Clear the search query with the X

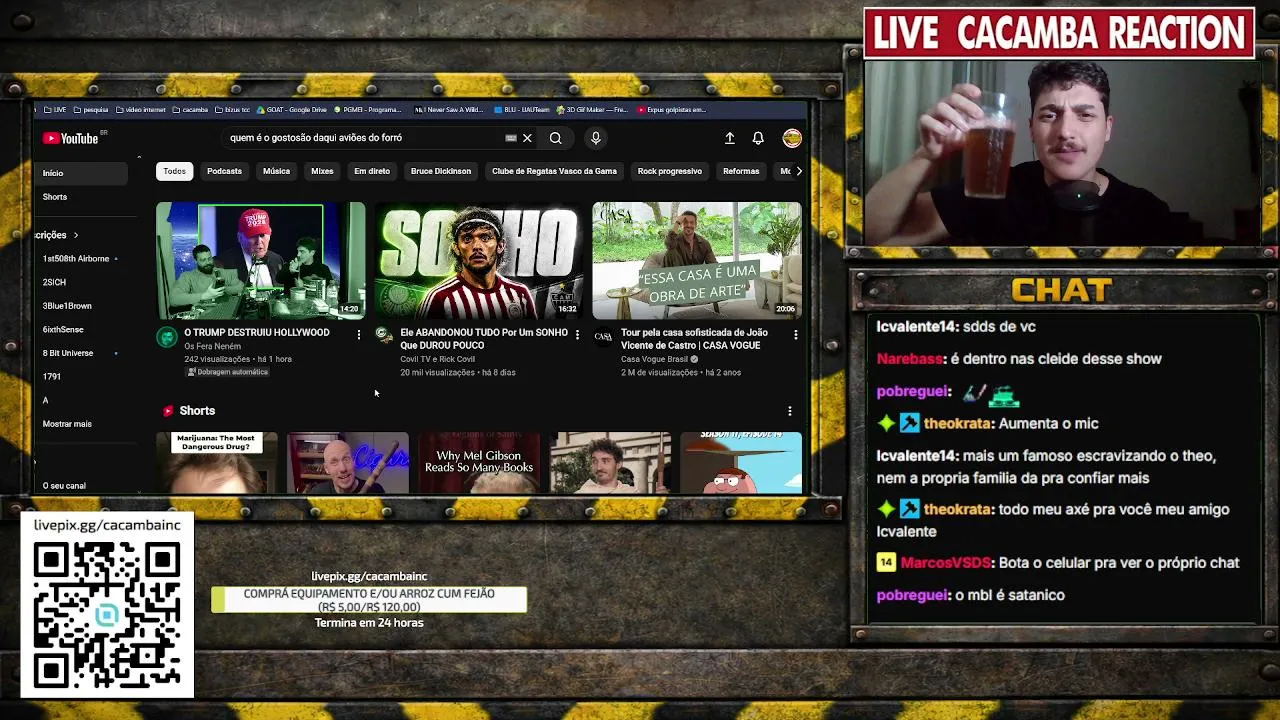pos(527,138)
